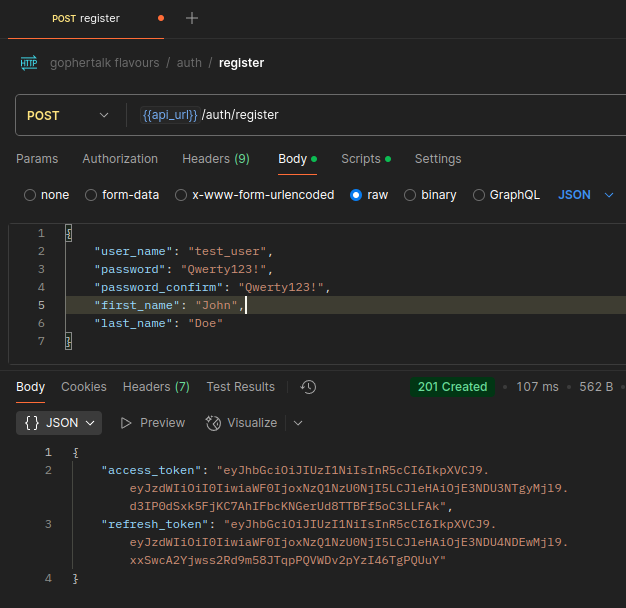
Task: Select x-www-form-urlencoded body type
Action: click(181, 195)
